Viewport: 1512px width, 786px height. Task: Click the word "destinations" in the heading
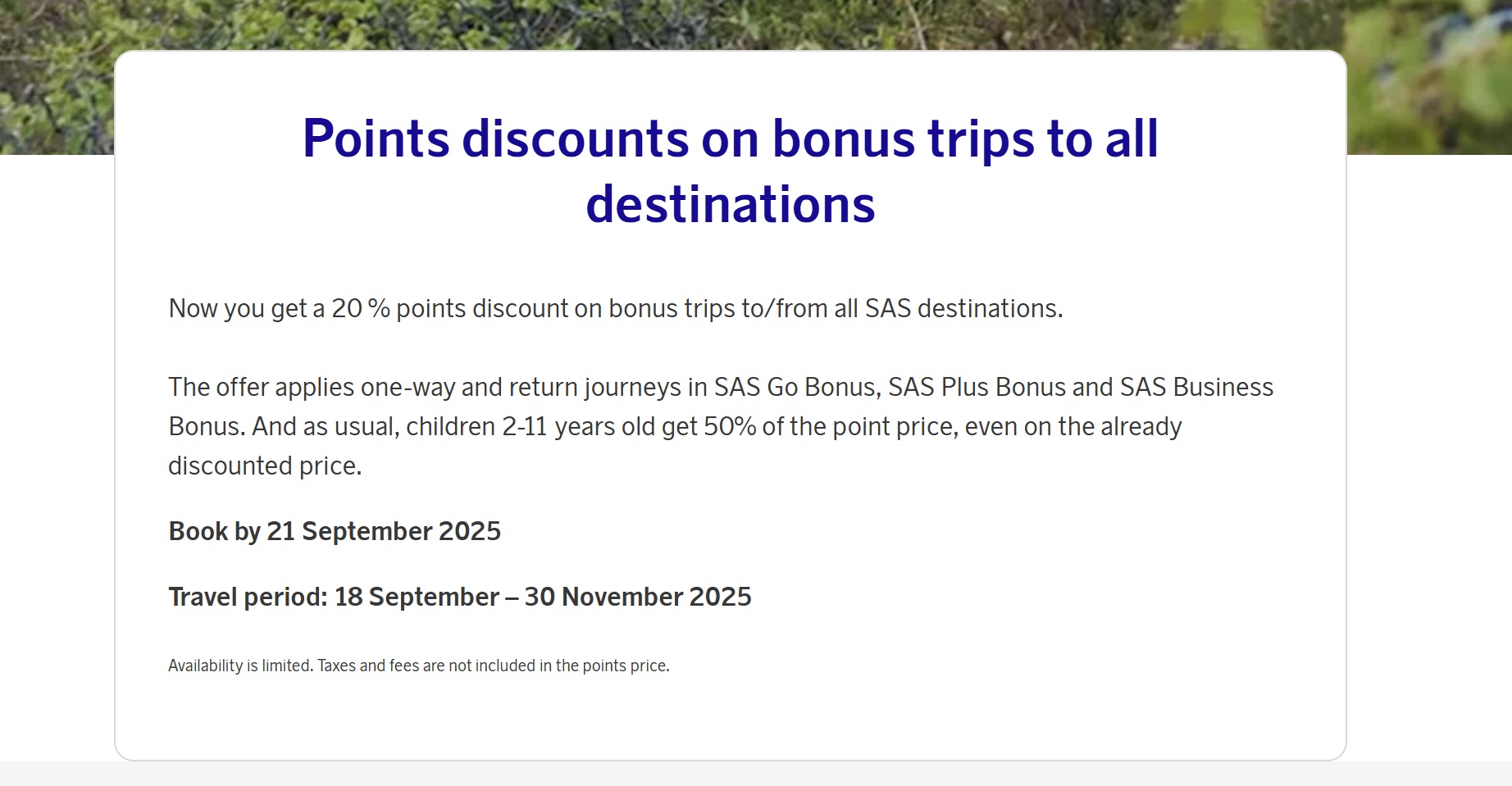click(730, 204)
